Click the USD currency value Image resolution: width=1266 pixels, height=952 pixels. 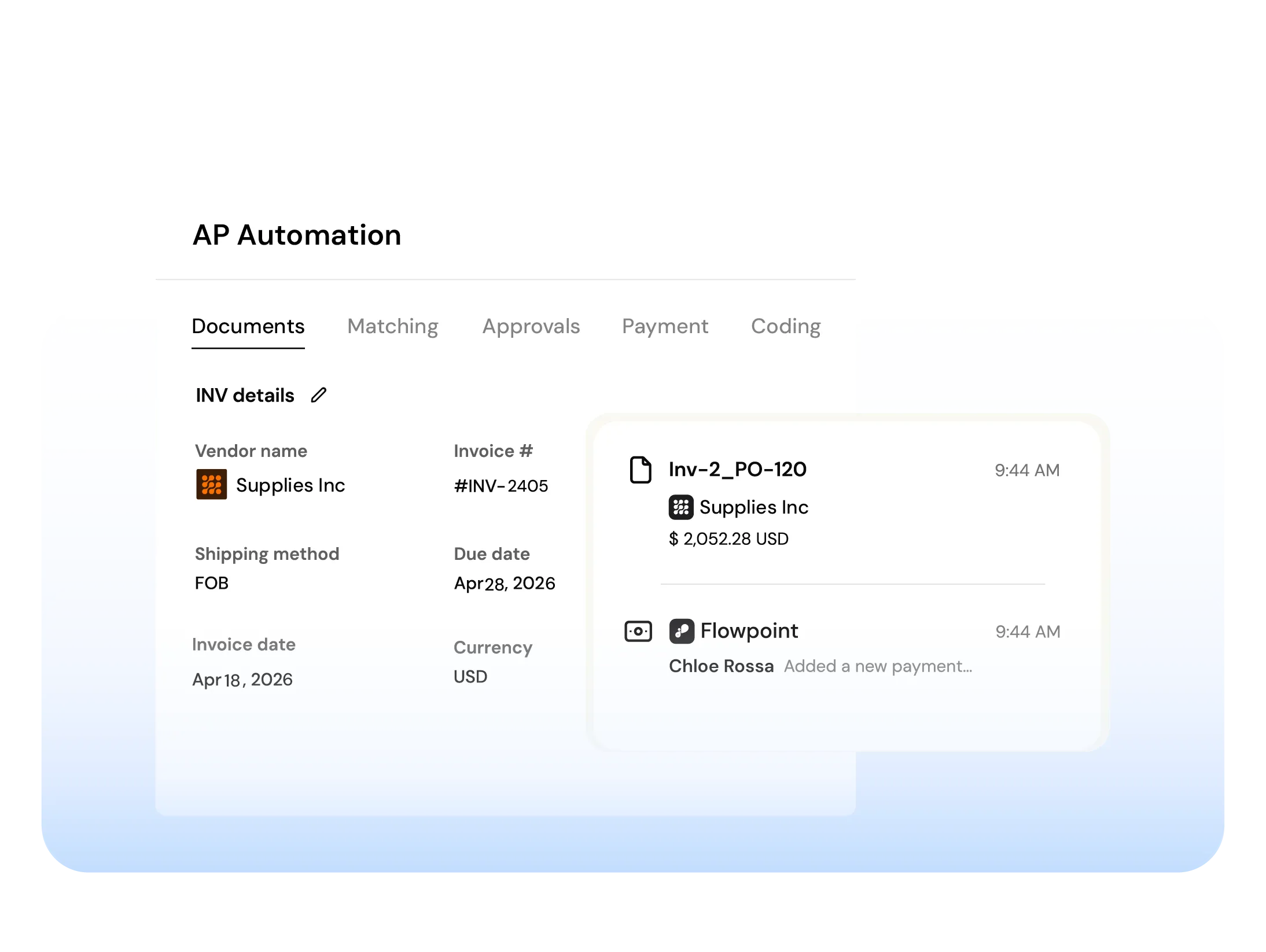pyautogui.click(x=470, y=677)
